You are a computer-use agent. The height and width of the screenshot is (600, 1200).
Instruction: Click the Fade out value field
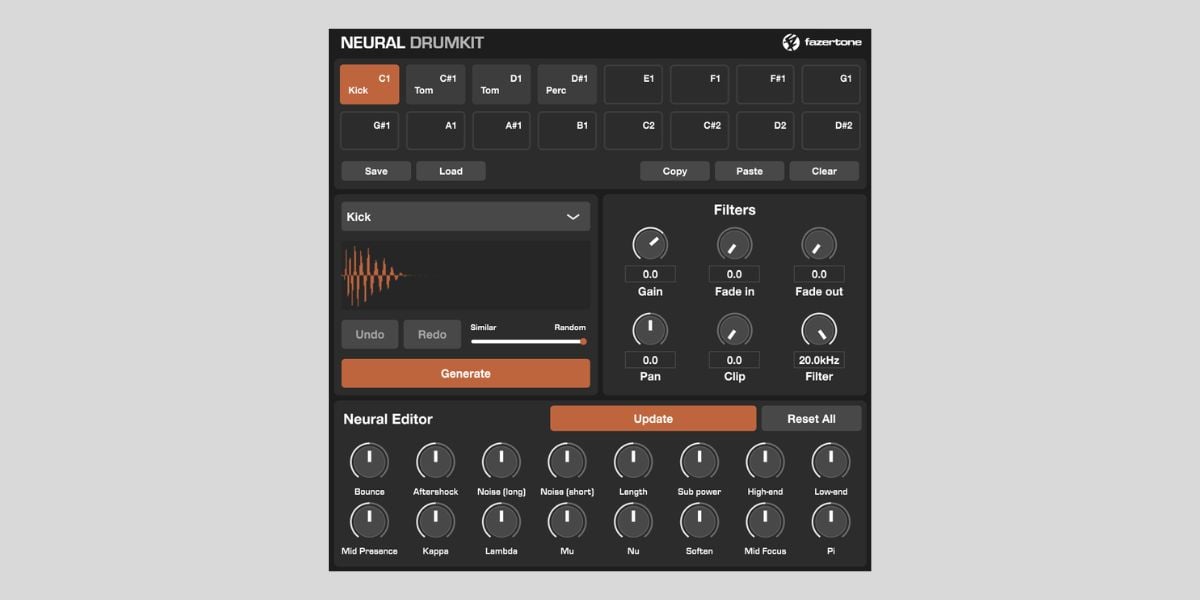[x=819, y=274]
